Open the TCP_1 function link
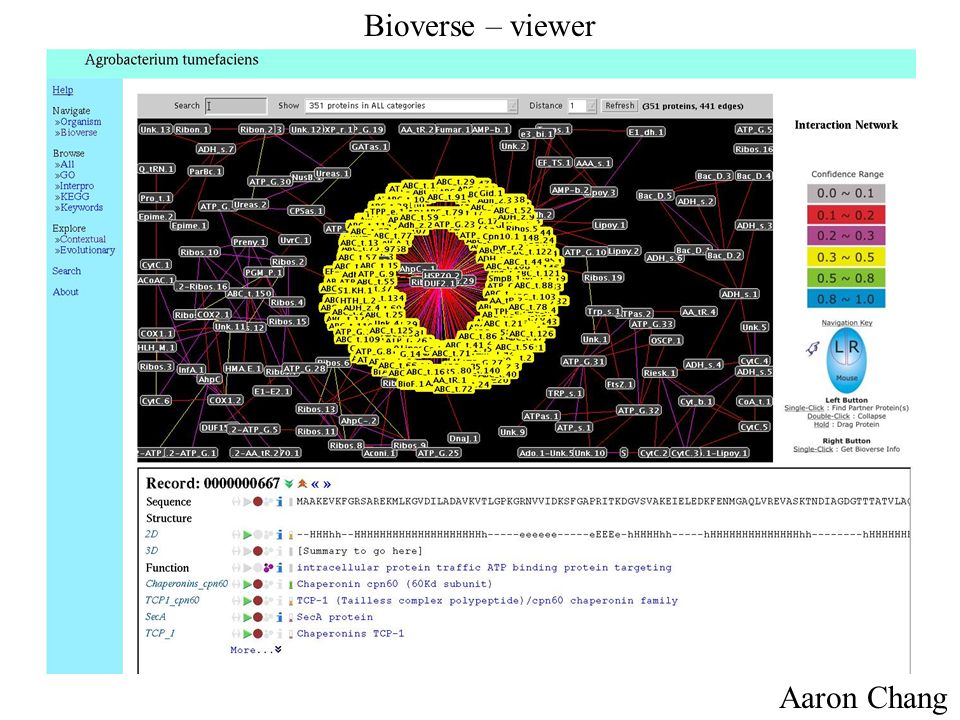This screenshot has width=960, height=720. click(160, 634)
